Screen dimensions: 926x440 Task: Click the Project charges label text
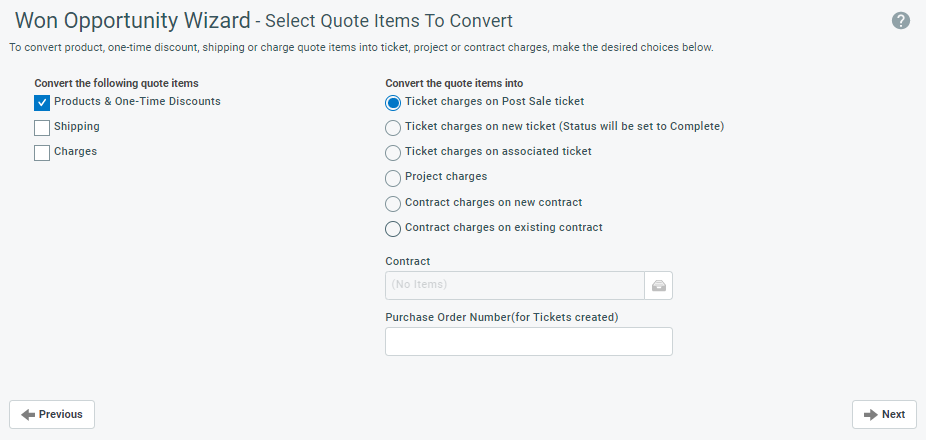click(x=446, y=176)
